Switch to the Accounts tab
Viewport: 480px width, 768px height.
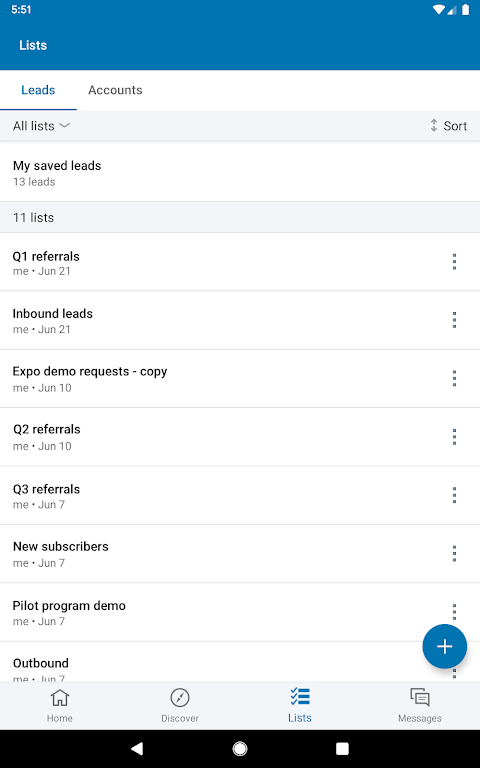pos(115,90)
